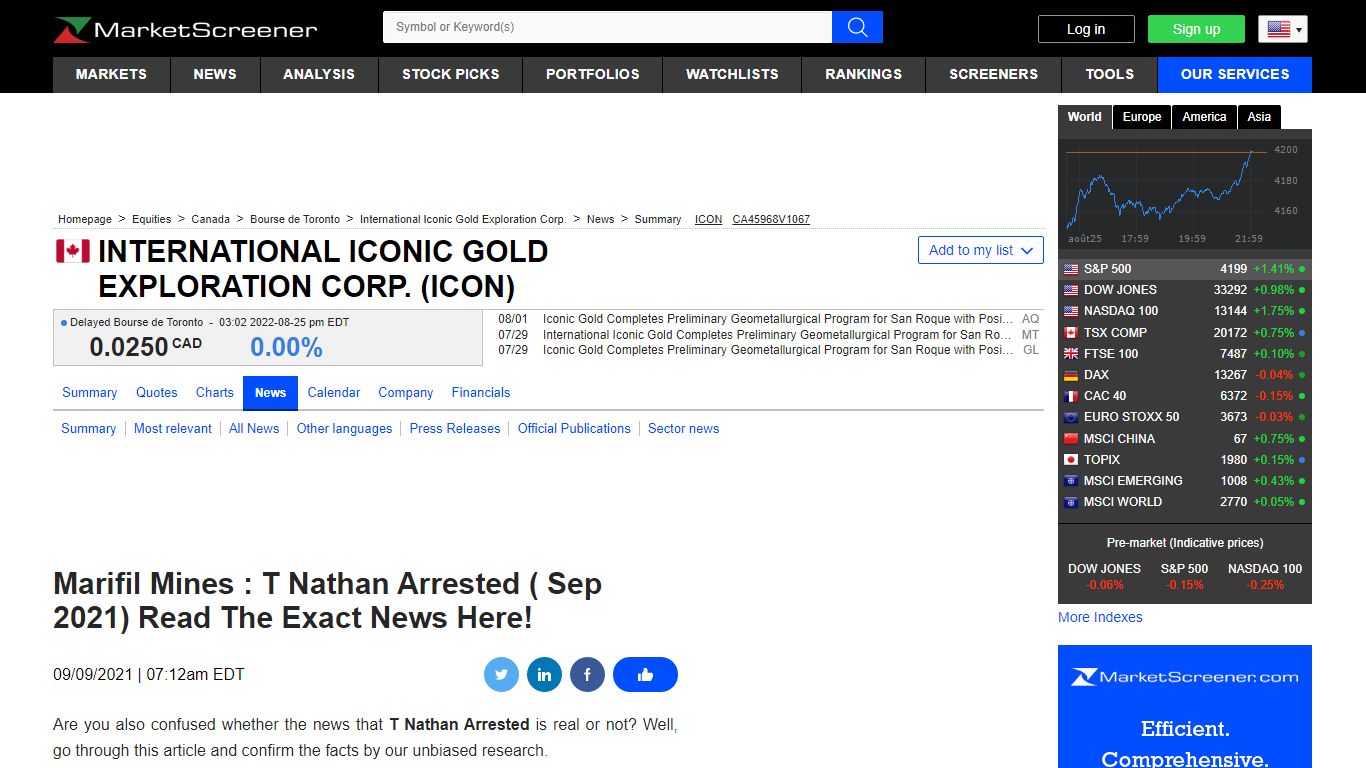Click the S&P 500 index row

tap(1185, 269)
